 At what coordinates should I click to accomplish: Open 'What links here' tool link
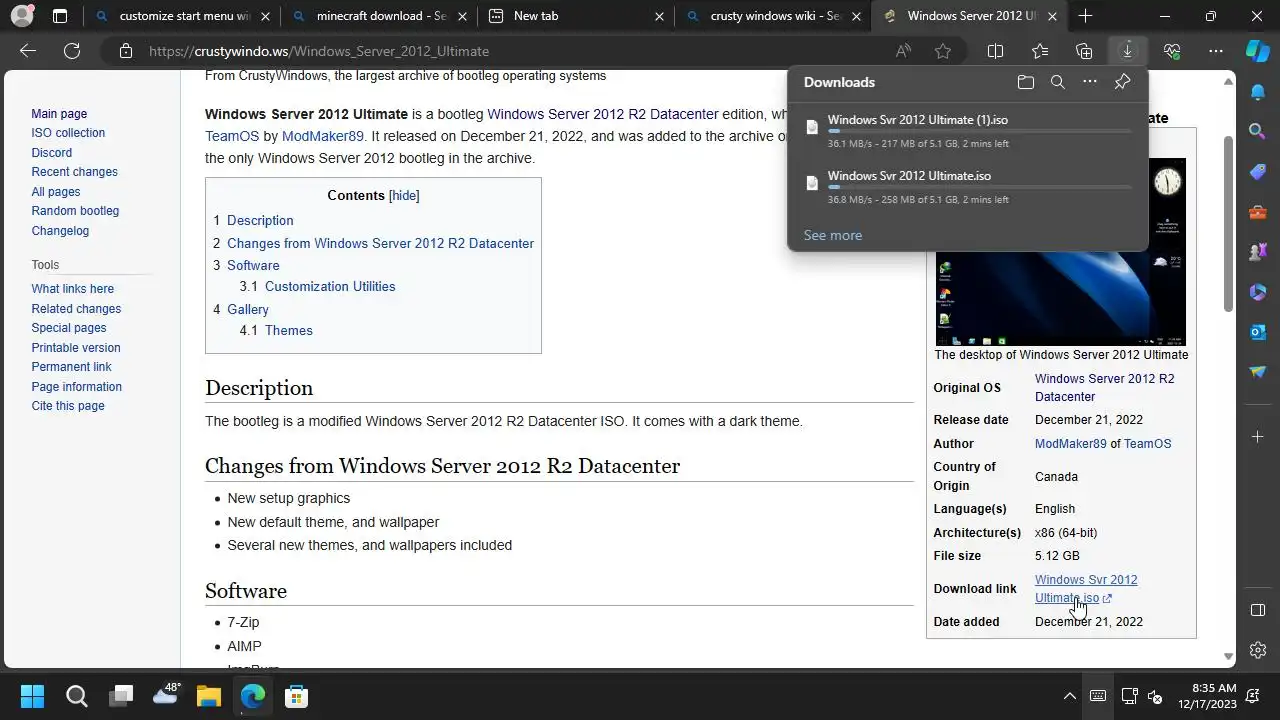point(72,289)
